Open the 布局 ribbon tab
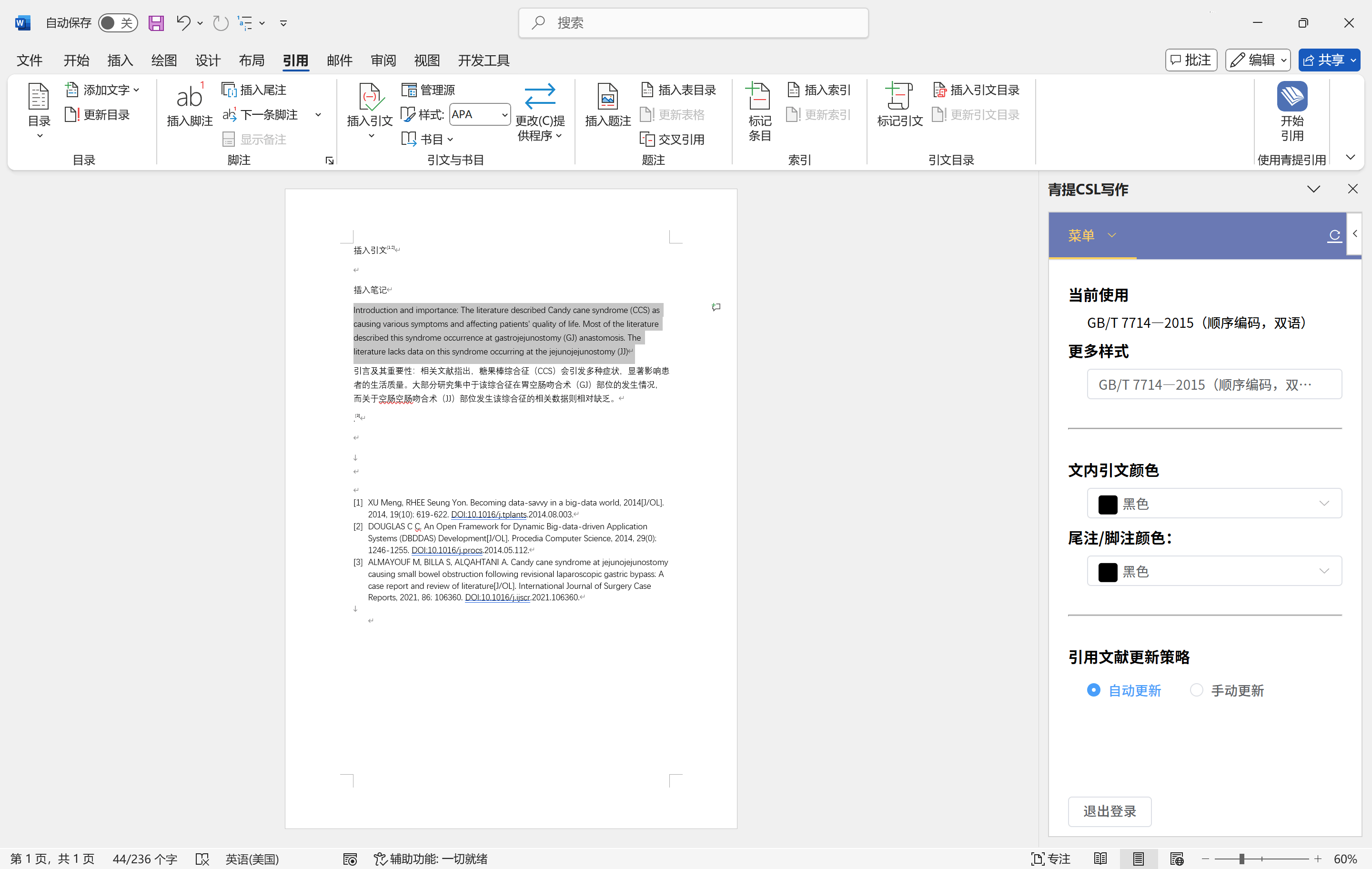Viewport: 1372px width, 869px height. tap(251, 61)
